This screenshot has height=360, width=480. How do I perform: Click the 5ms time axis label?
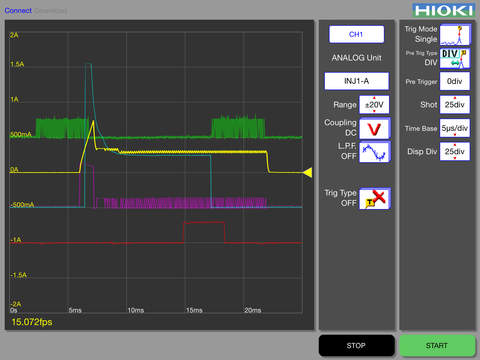75,310
